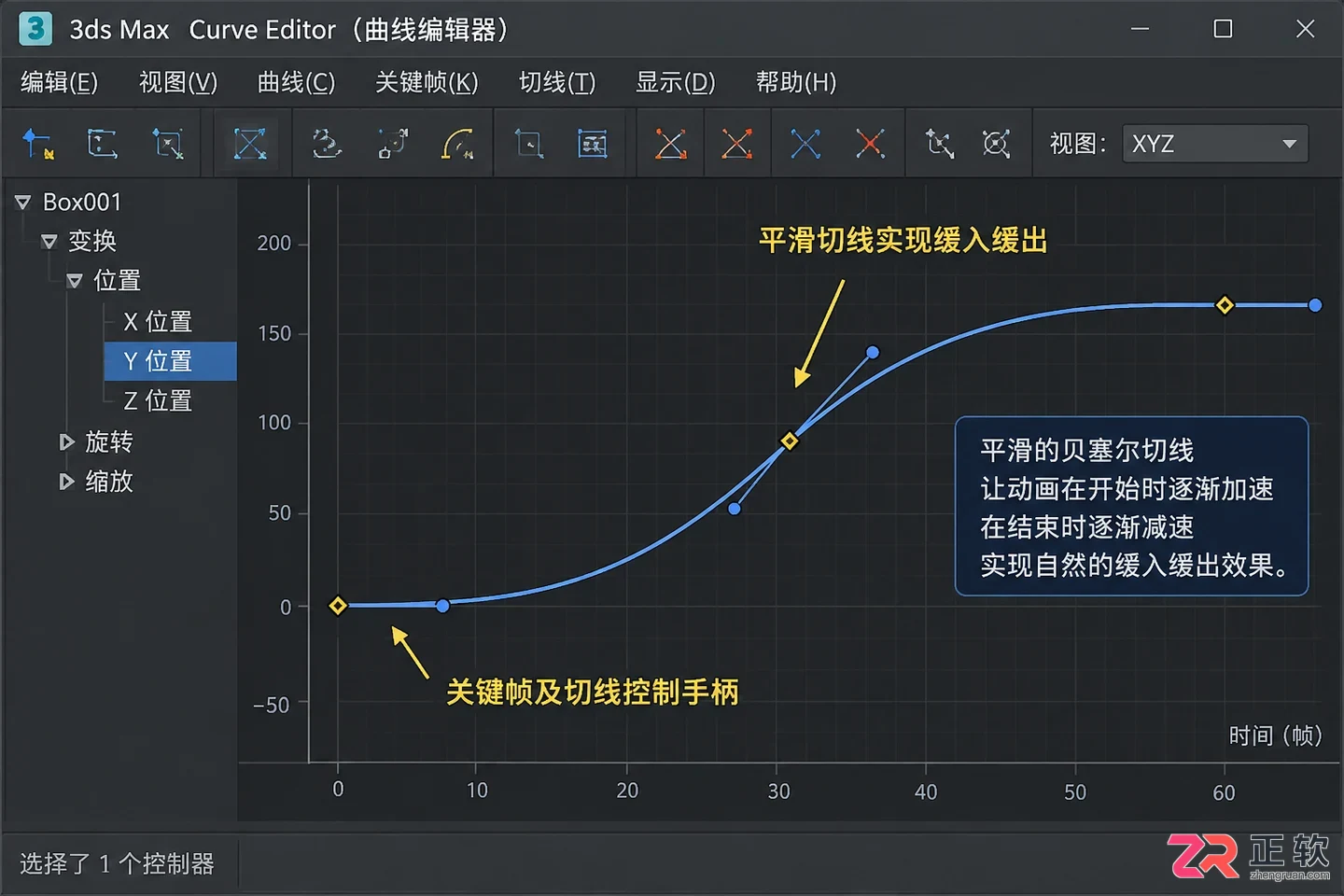The height and width of the screenshot is (896, 1344).
Task: Click the value axis label −50
Action: pos(272,705)
